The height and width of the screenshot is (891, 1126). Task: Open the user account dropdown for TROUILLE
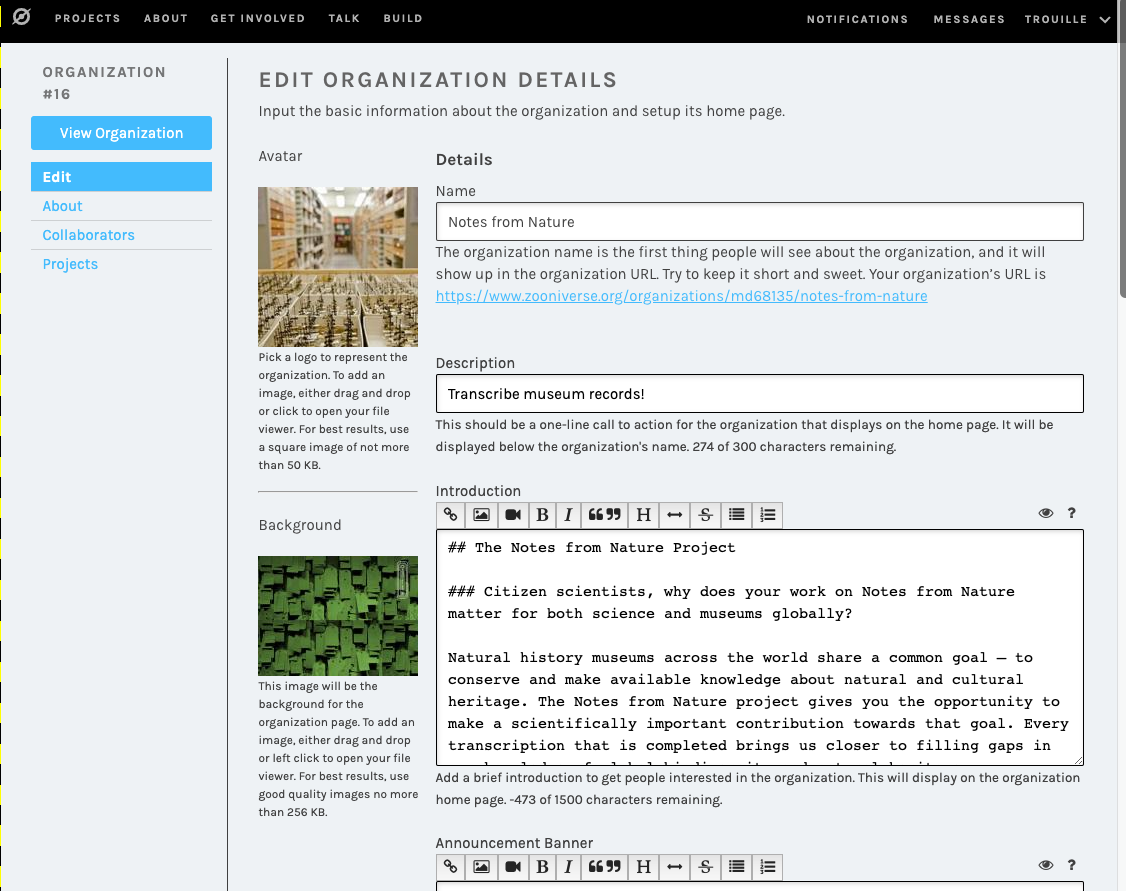[x=1068, y=18]
